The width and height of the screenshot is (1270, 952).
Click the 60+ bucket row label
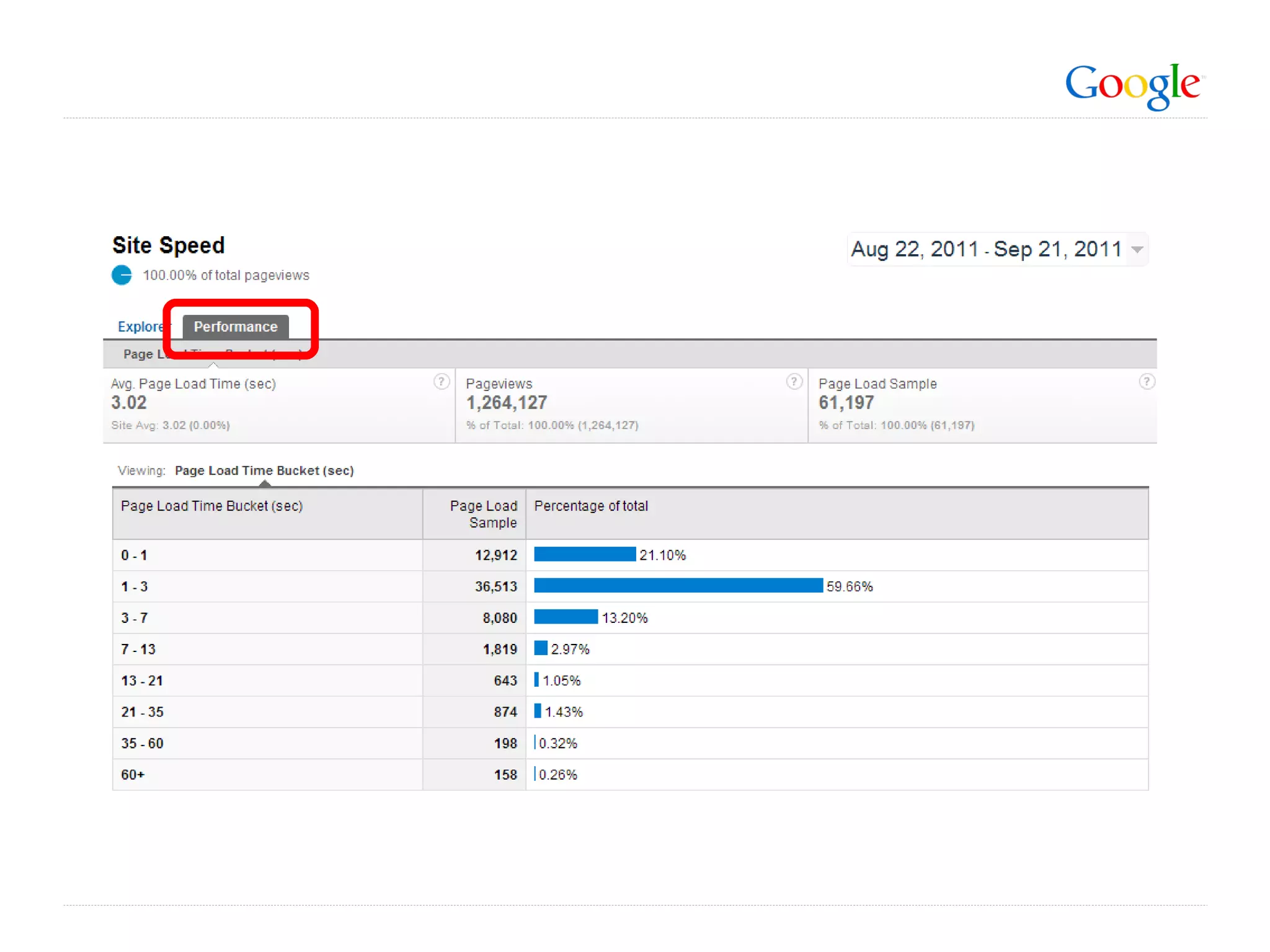(x=133, y=775)
